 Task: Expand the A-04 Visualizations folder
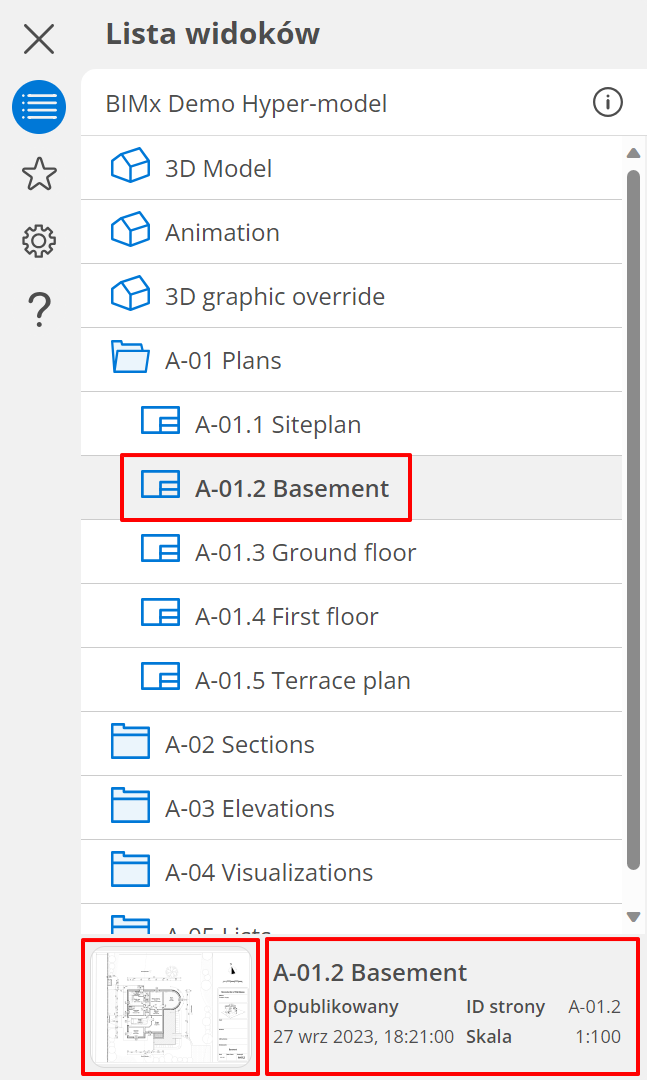pos(268,872)
